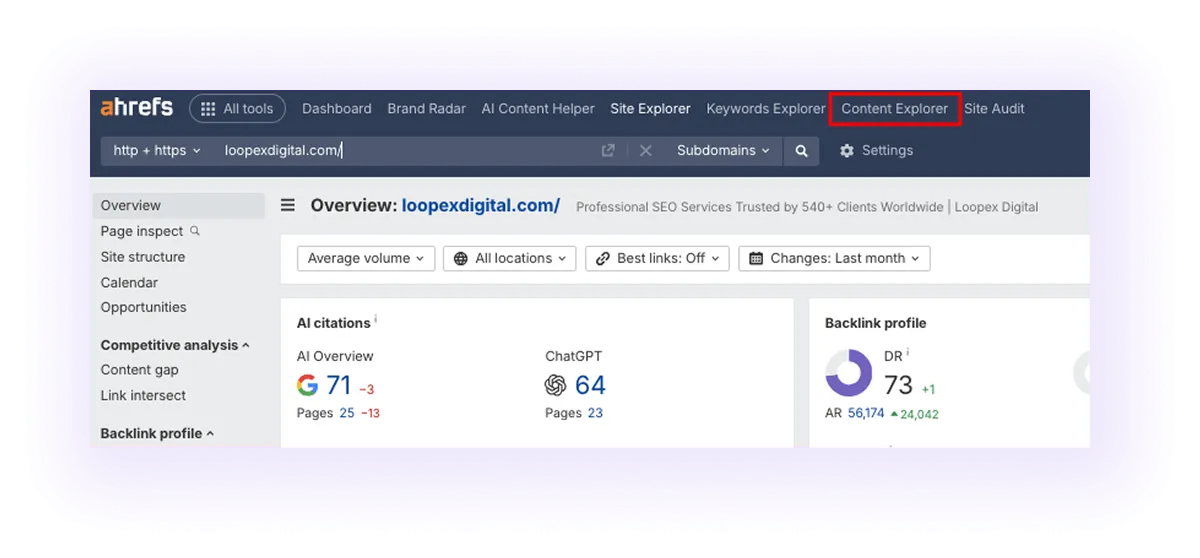Click the search magnifier button
The height and width of the screenshot is (558, 1200).
[x=801, y=151]
